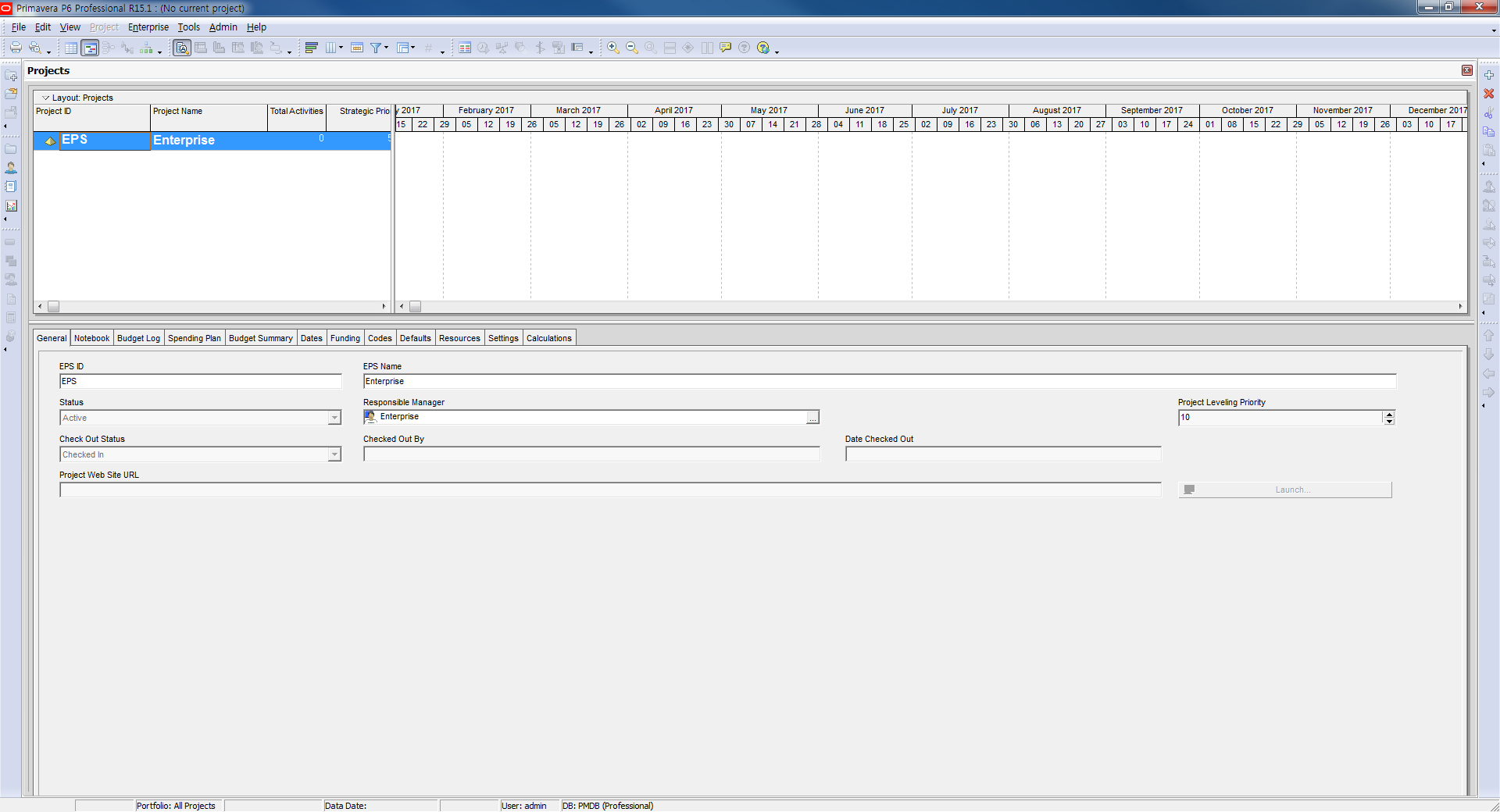Click Portfolio: All Projects in status bar
The width and height of the screenshot is (1500, 812).
click(x=176, y=806)
